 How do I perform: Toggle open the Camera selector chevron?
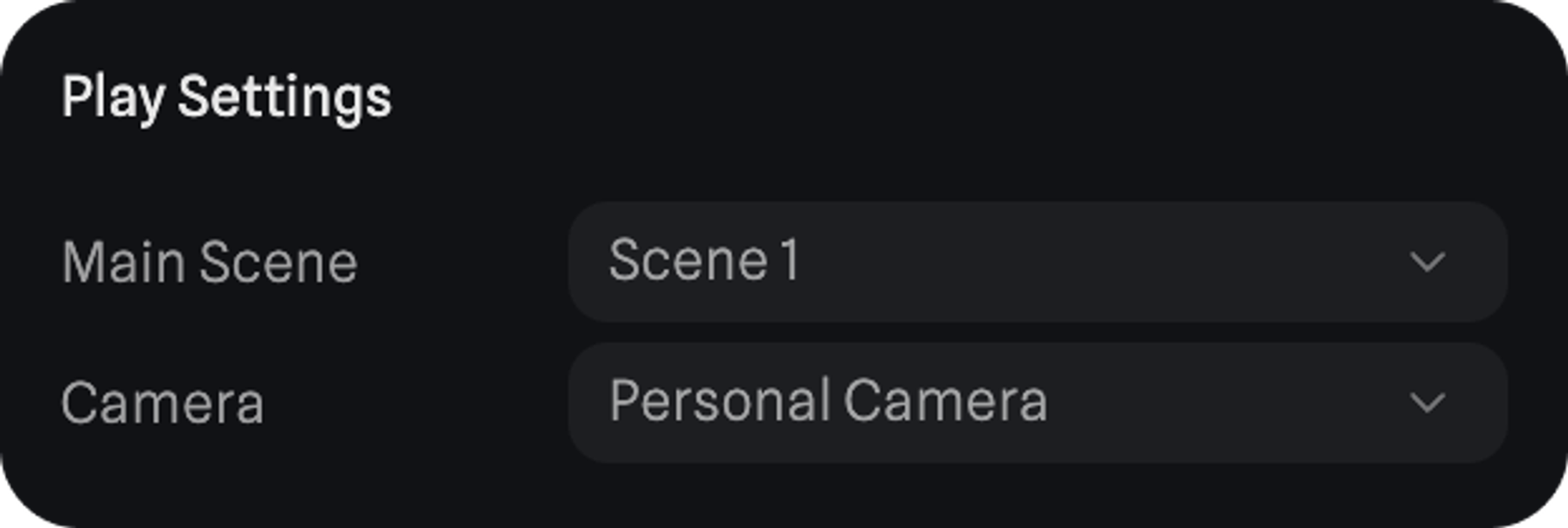click(1426, 403)
